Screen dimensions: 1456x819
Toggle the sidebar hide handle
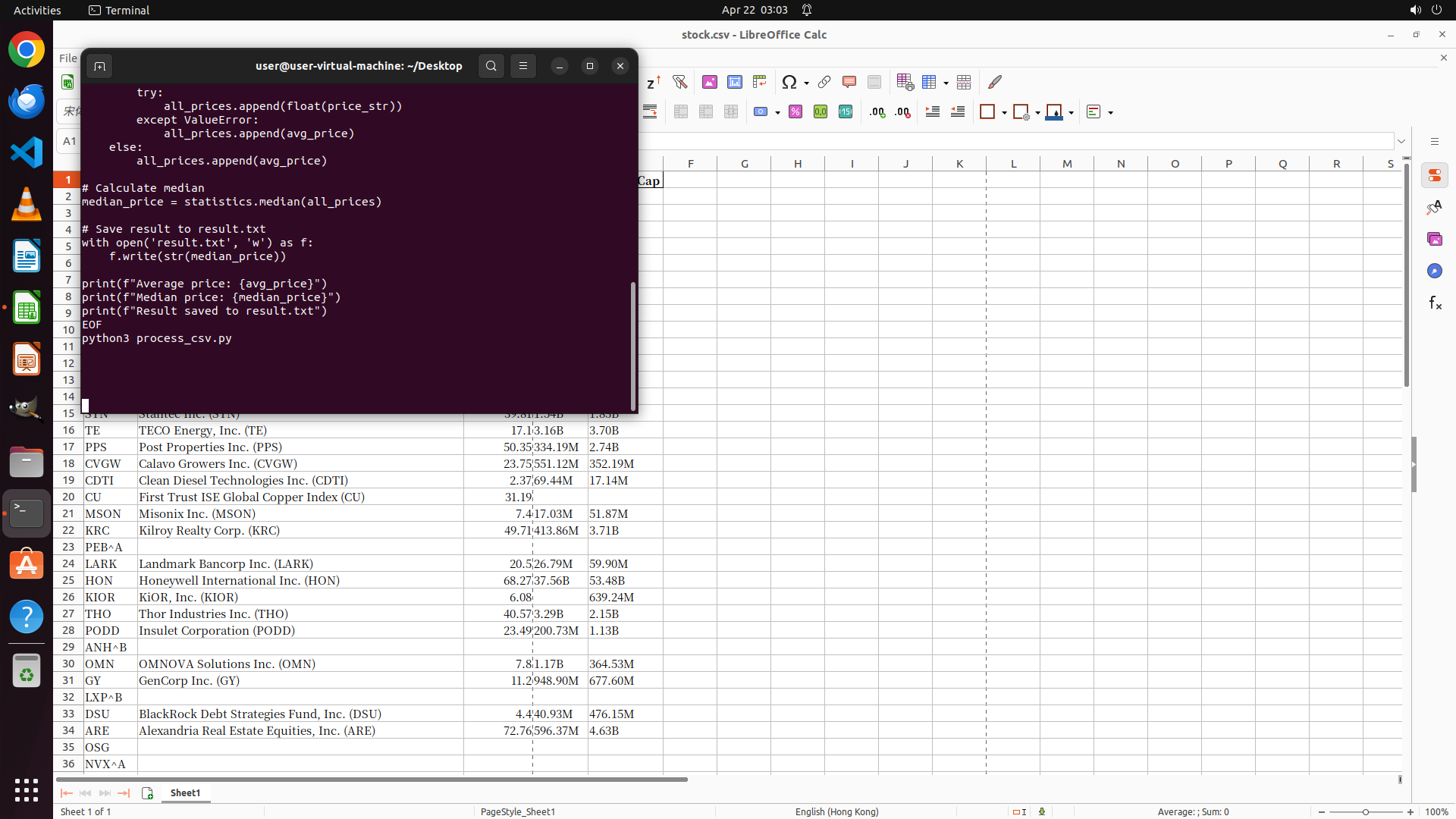pyautogui.click(x=1414, y=464)
